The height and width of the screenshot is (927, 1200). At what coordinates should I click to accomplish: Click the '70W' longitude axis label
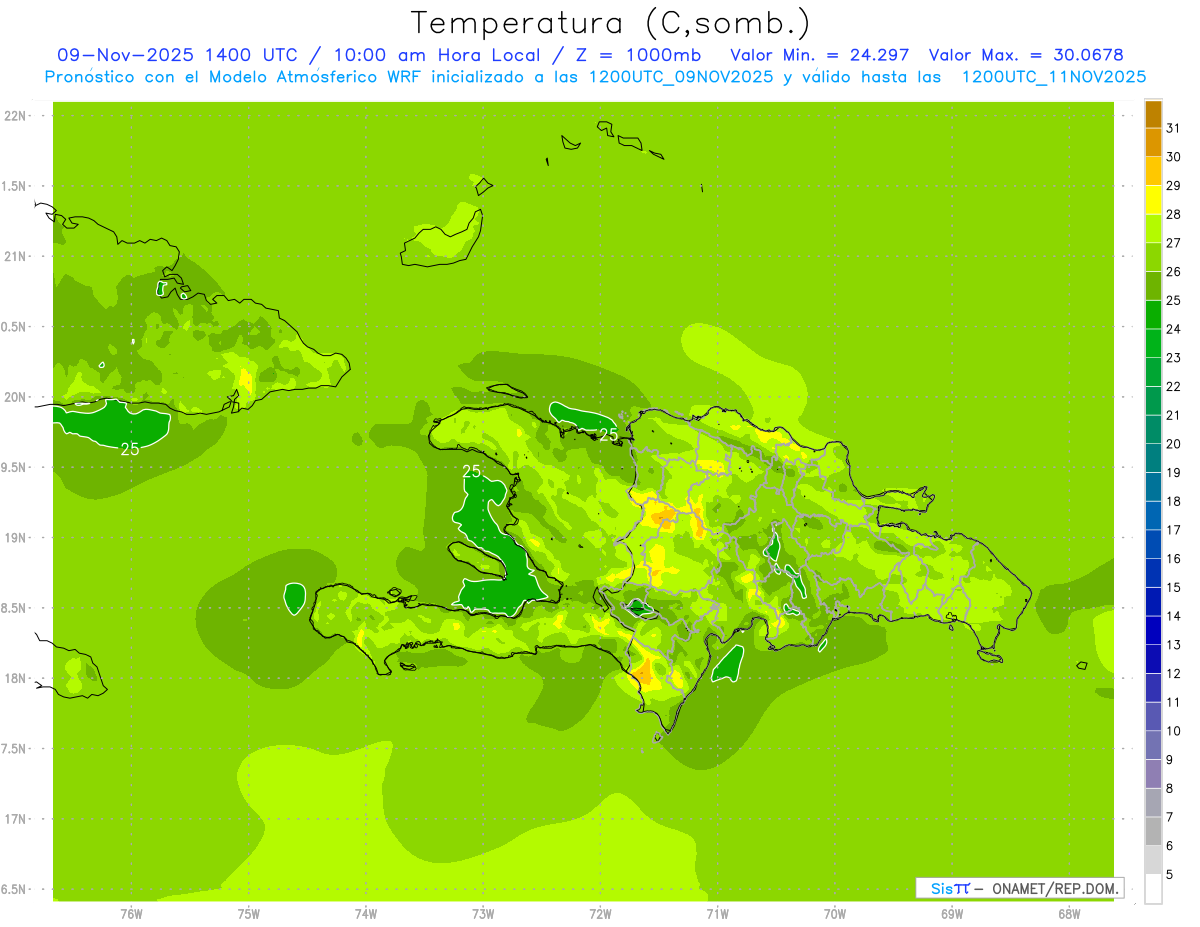point(835,914)
